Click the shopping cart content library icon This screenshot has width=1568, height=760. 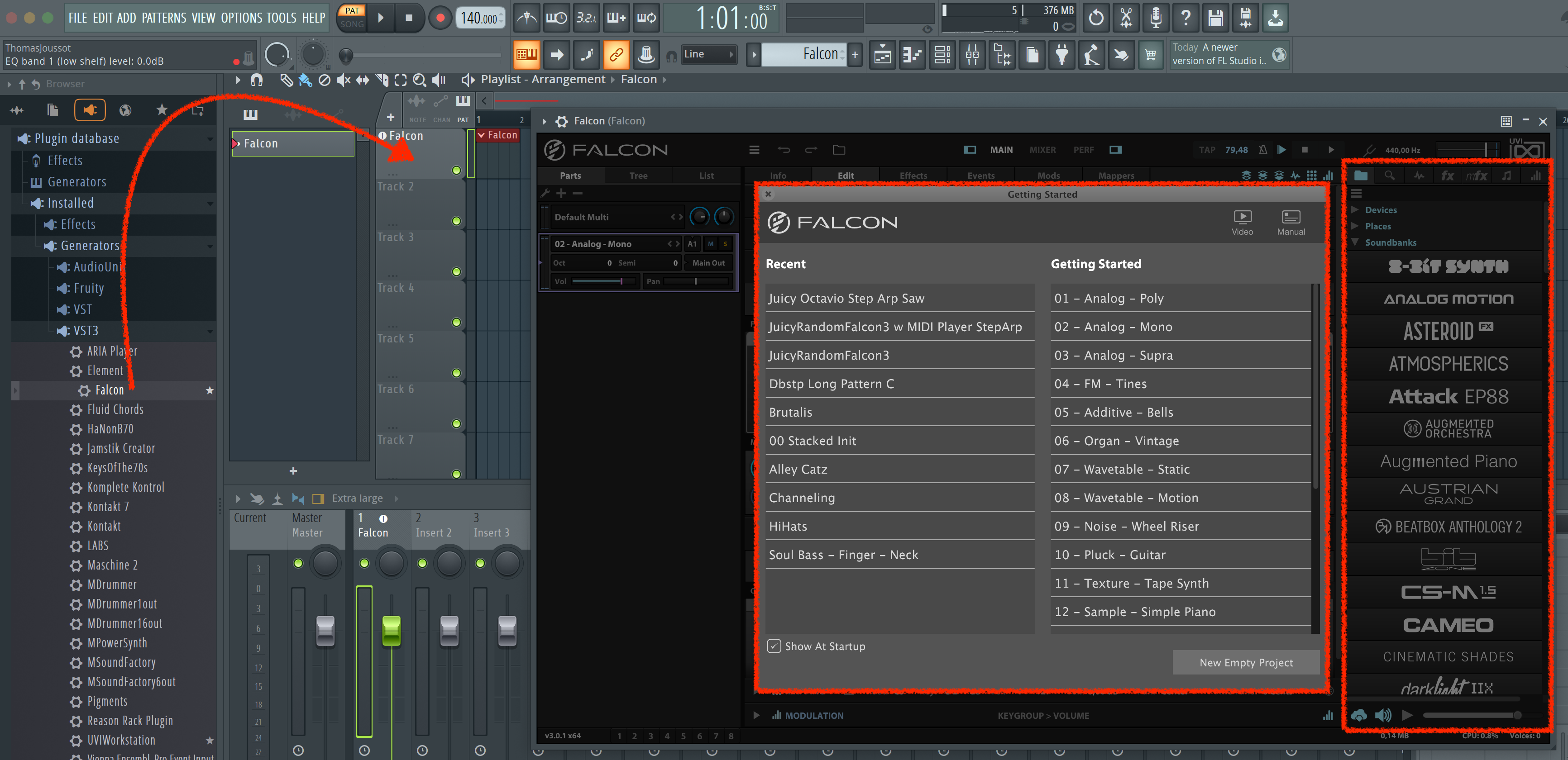coord(1151,55)
